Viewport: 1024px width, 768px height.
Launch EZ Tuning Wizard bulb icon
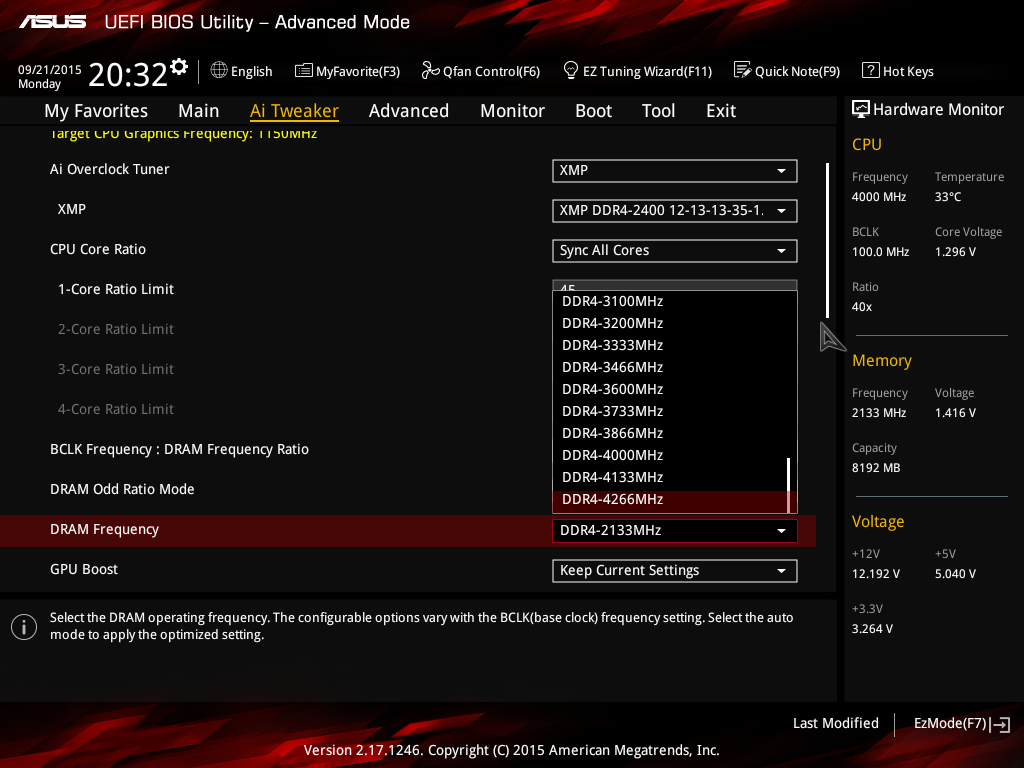click(x=570, y=70)
